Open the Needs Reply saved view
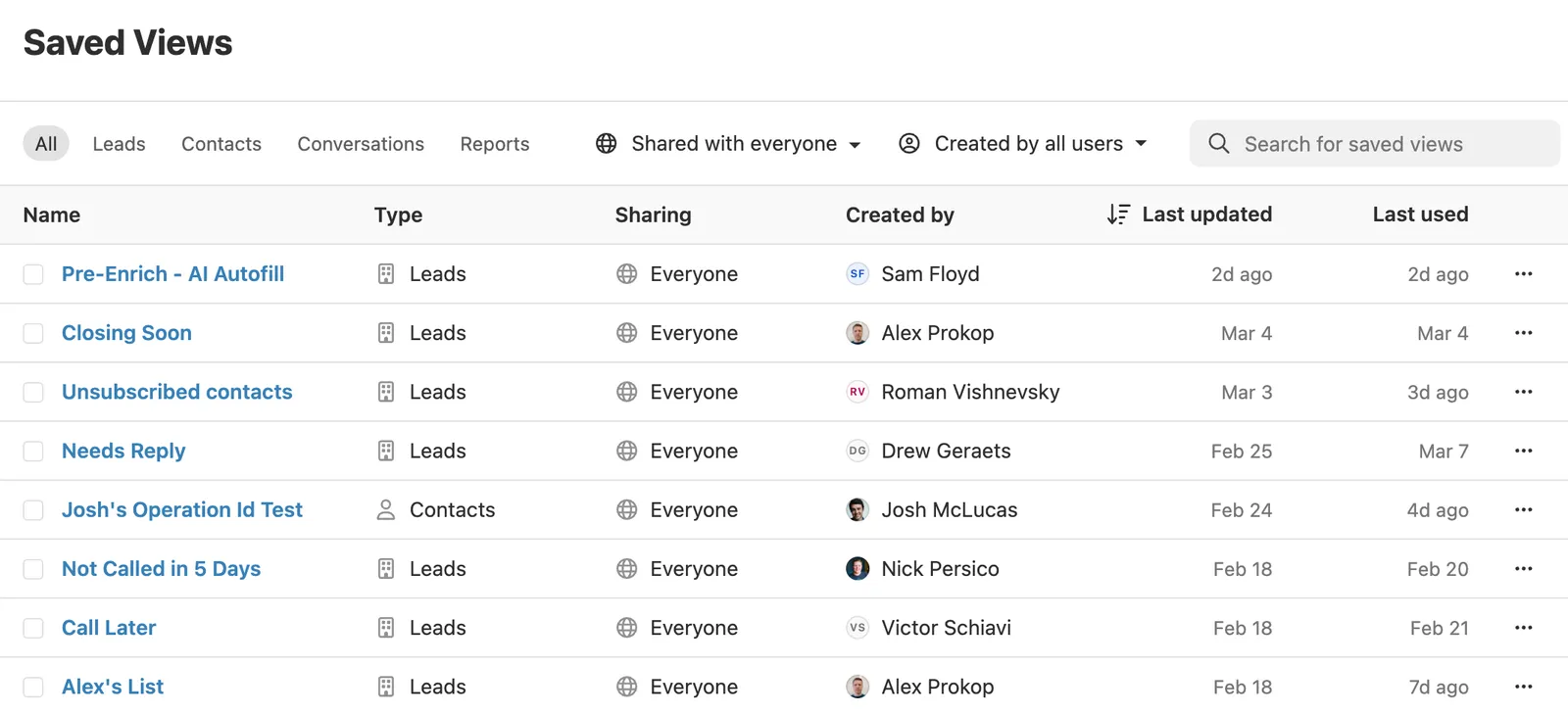This screenshot has width=1568, height=714. pos(123,451)
